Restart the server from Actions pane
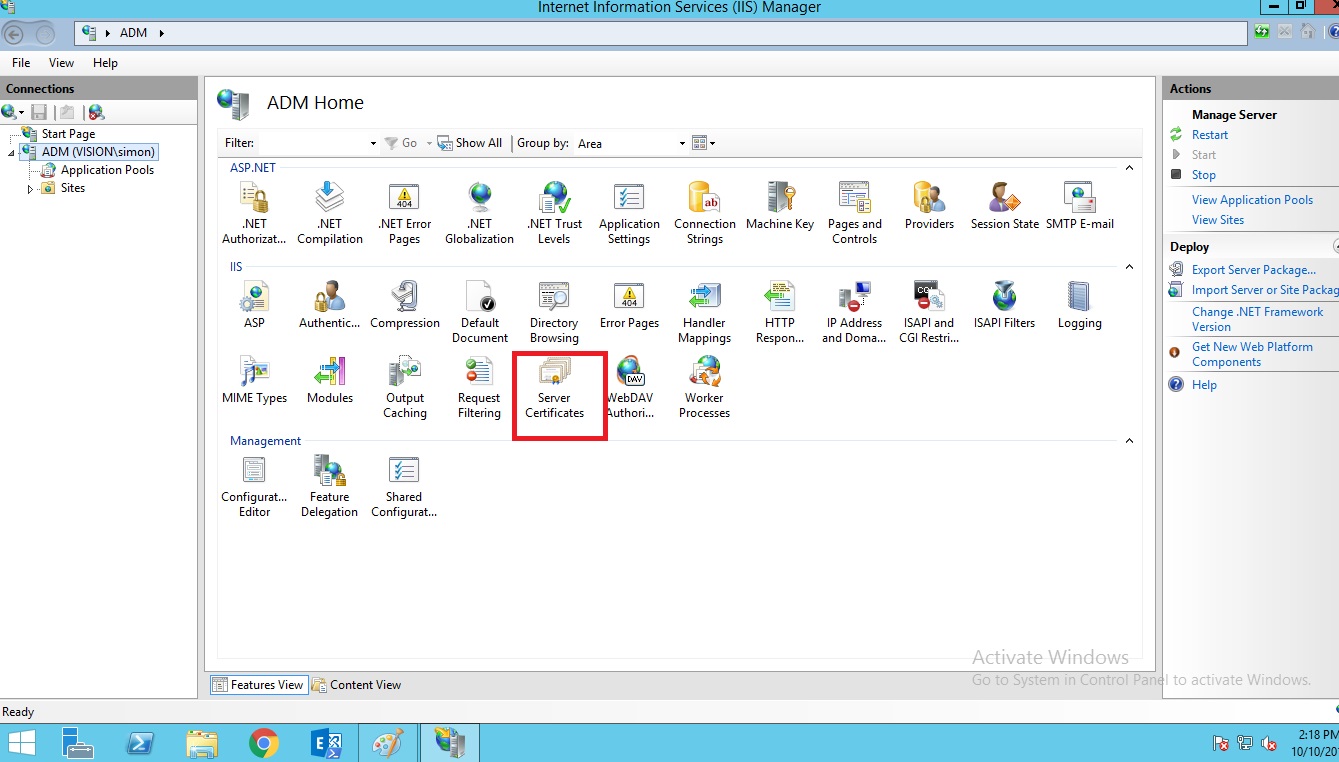This screenshot has height=762, width=1339. 1210,135
